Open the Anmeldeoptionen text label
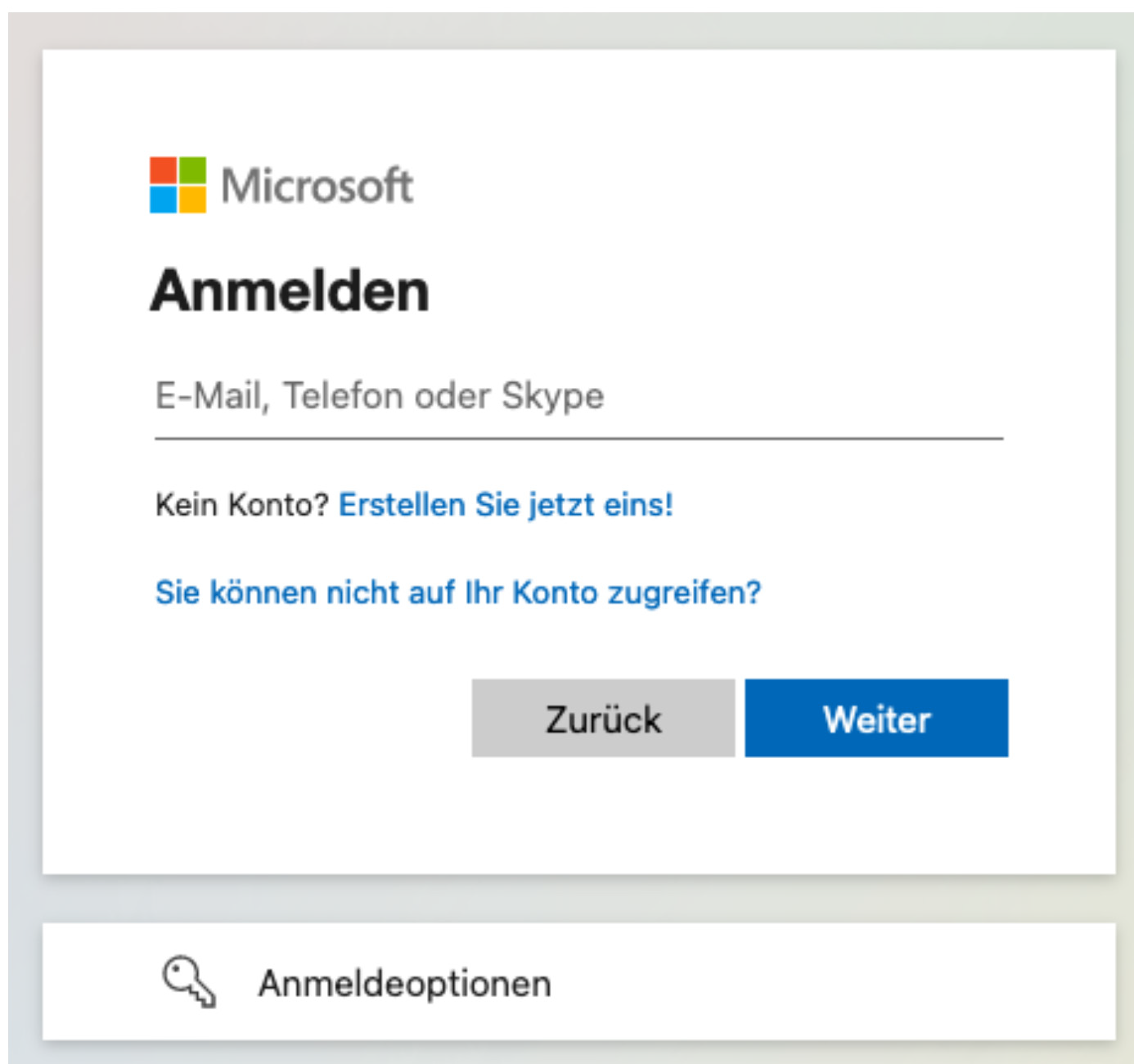The image size is (1134, 1064). (x=405, y=983)
